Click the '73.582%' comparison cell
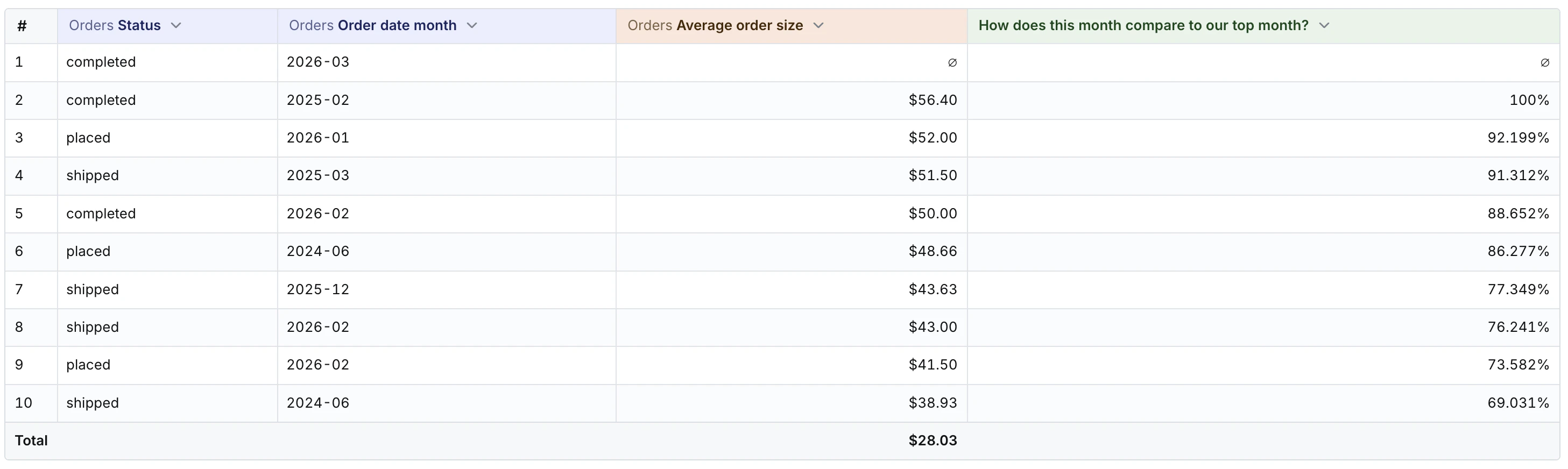The height and width of the screenshot is (469, 1568). 1263,365
